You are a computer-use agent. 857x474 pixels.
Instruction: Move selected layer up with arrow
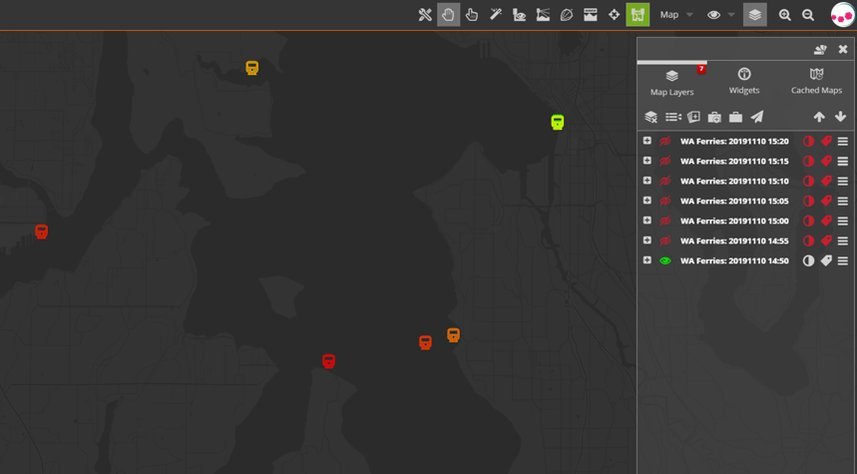coord(819,117)
